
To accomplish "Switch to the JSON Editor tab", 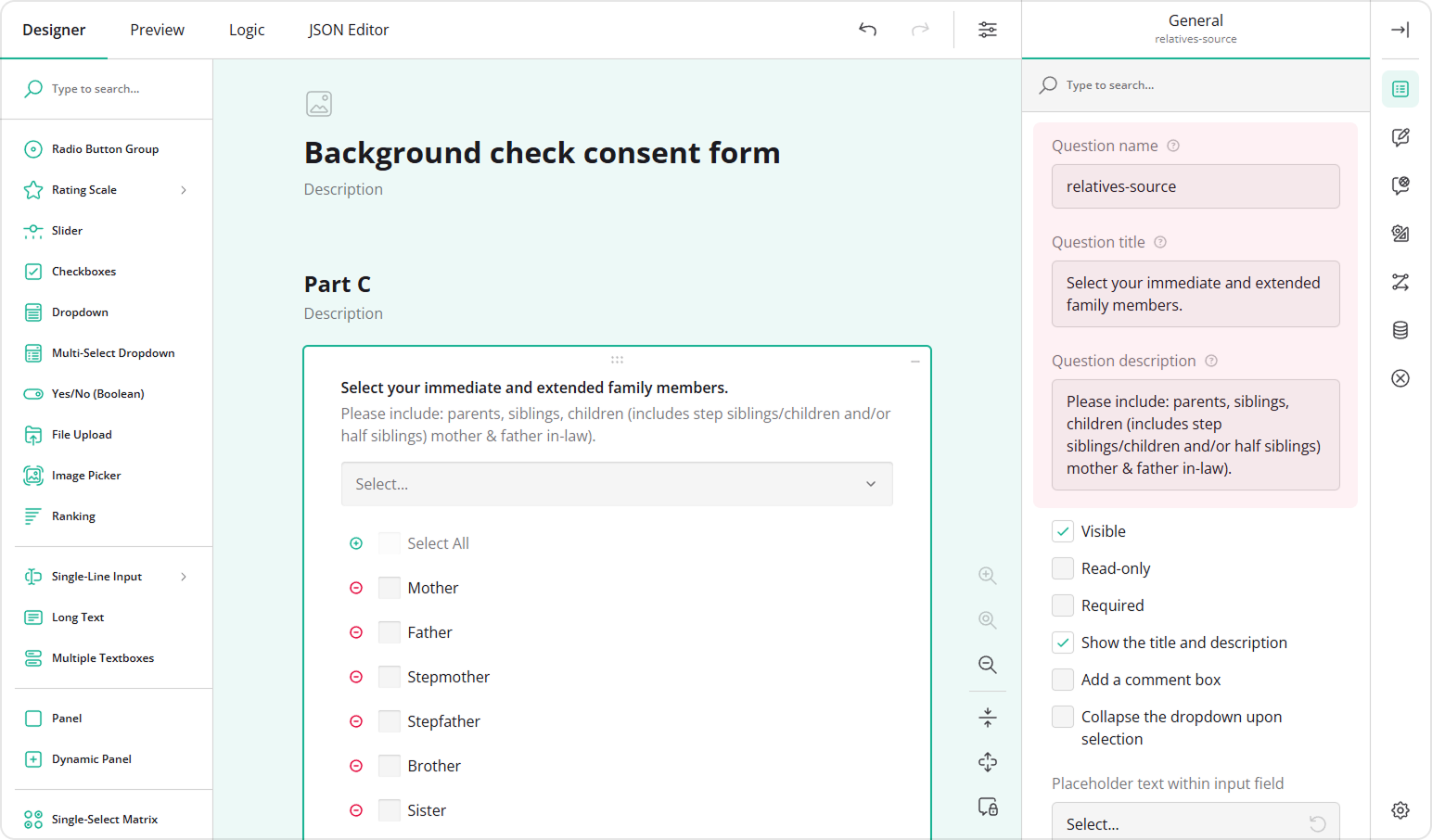I will [349, 29].
